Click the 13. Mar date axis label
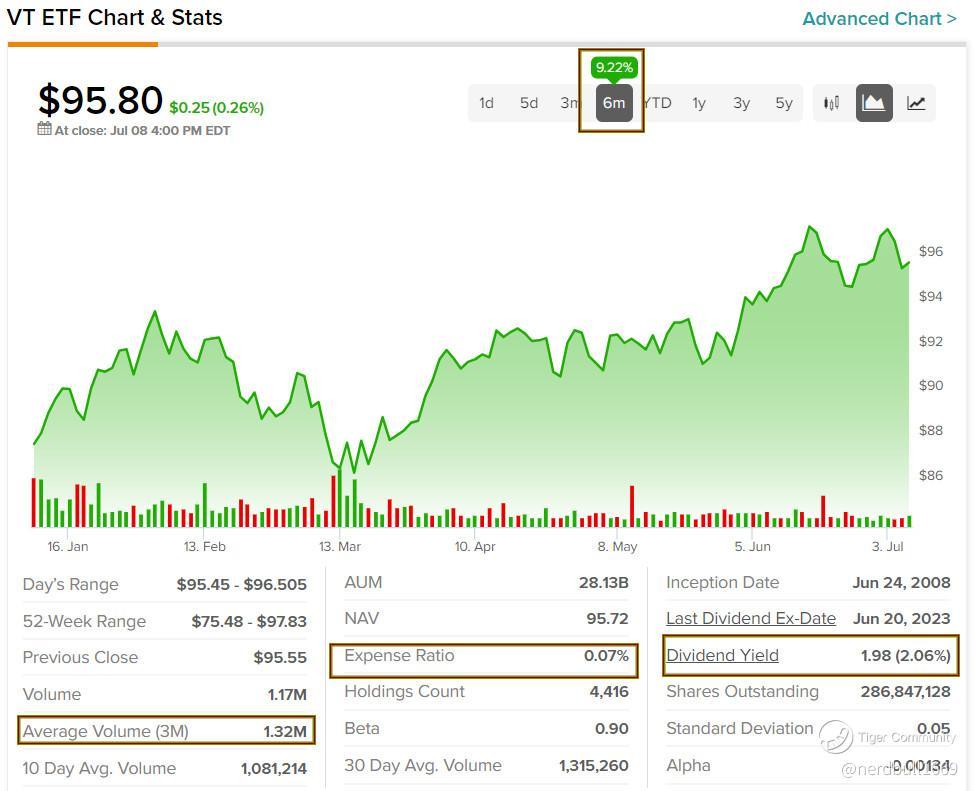This screenshot has height=791, width=976. click(x=340, y=546)
